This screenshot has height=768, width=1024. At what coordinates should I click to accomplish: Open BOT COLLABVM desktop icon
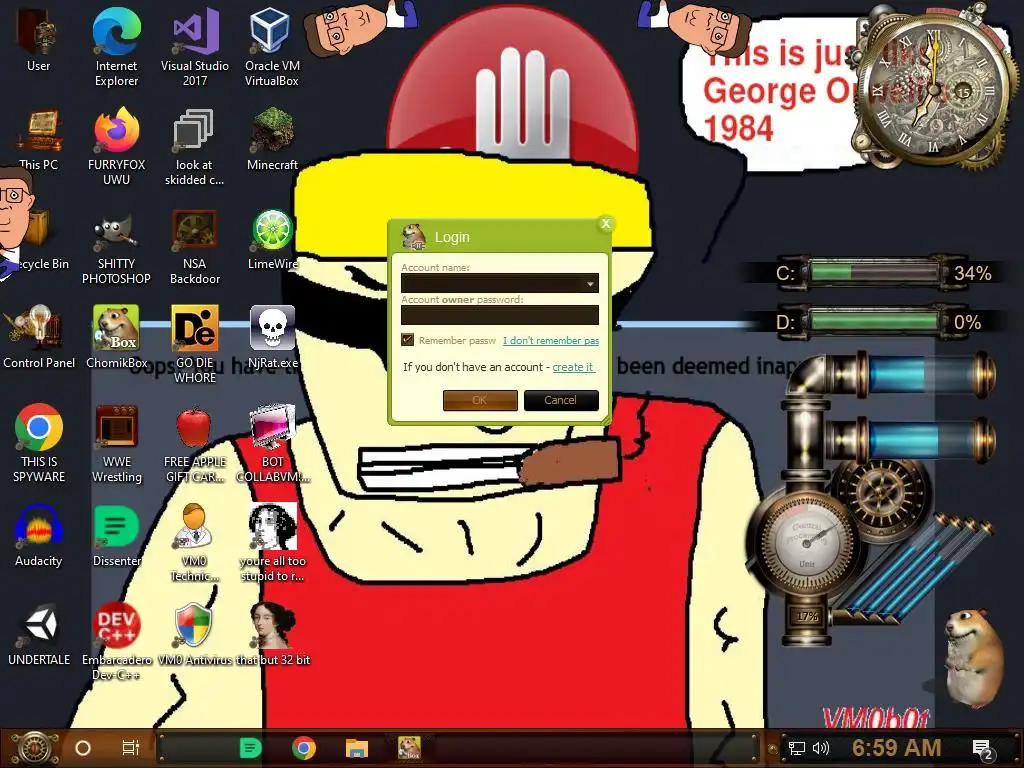(272, 443)
